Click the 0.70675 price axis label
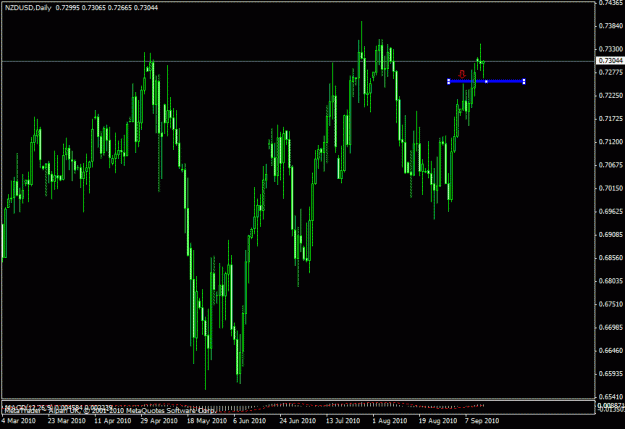Image resolution: width=625 pixels, height=429 pixels. 611,165
